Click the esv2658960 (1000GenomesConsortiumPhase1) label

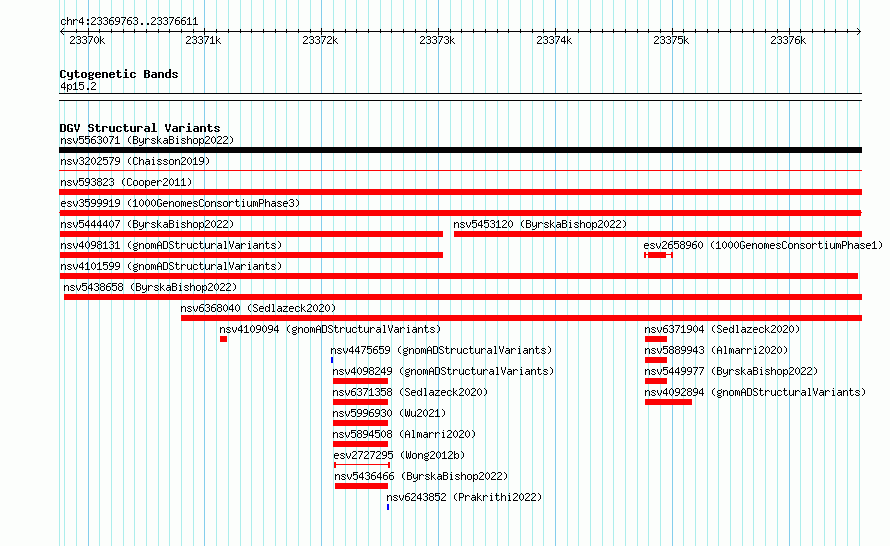tap(763, 245)
